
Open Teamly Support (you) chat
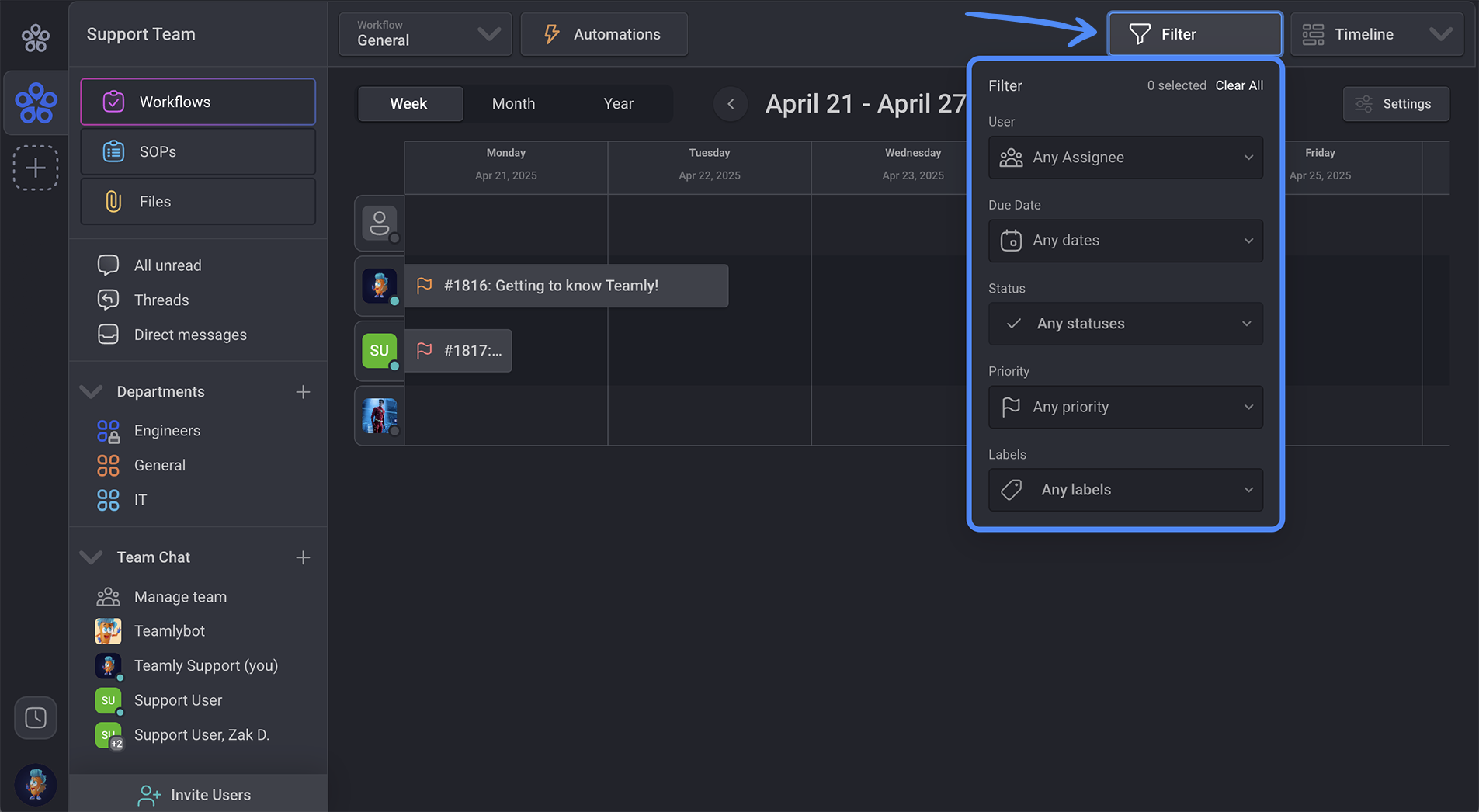coord(205,665)
